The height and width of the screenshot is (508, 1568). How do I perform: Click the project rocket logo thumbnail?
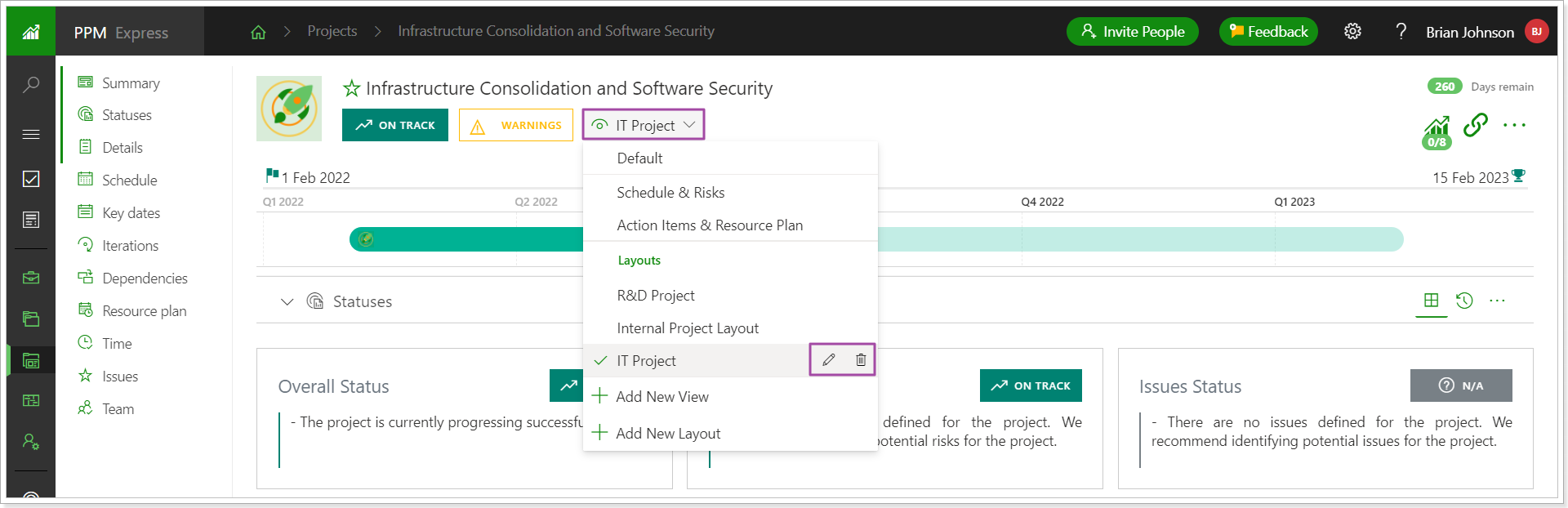[289, 109]
